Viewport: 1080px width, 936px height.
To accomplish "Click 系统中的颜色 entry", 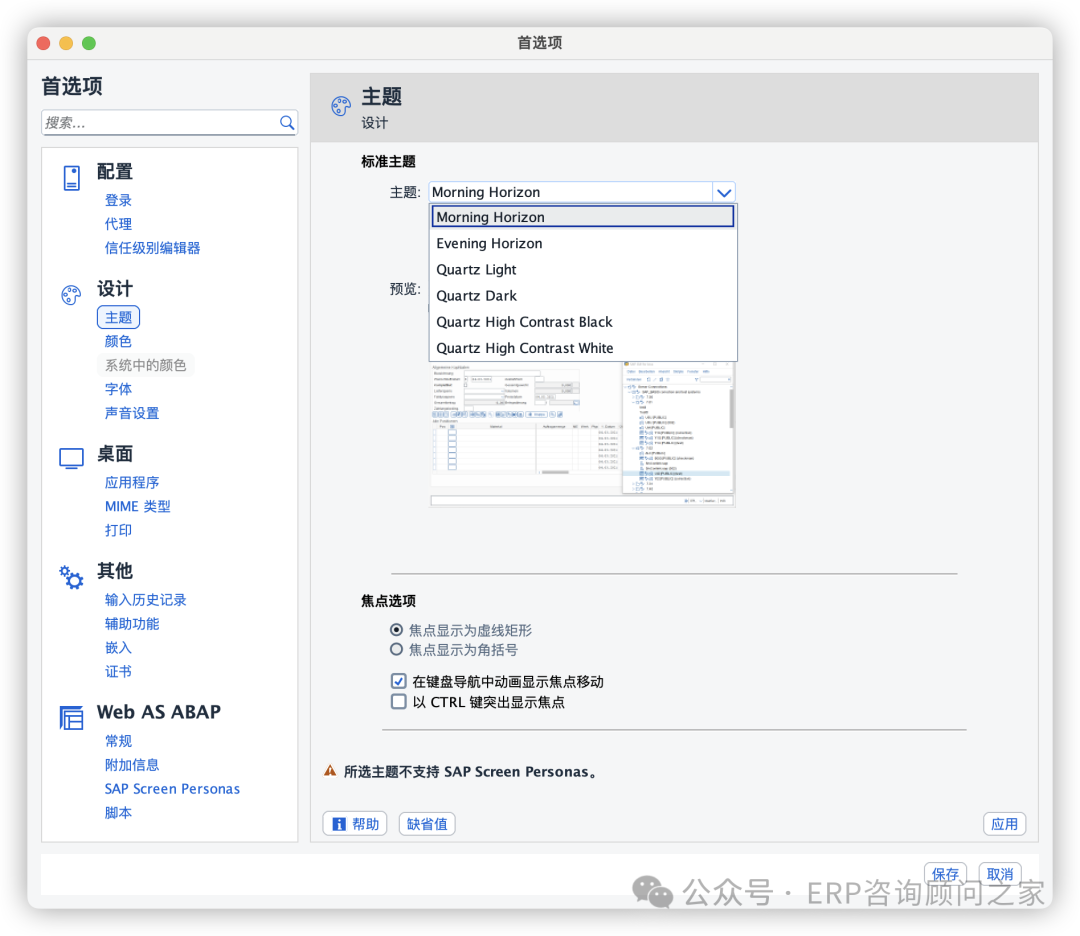I will point(145,365).
